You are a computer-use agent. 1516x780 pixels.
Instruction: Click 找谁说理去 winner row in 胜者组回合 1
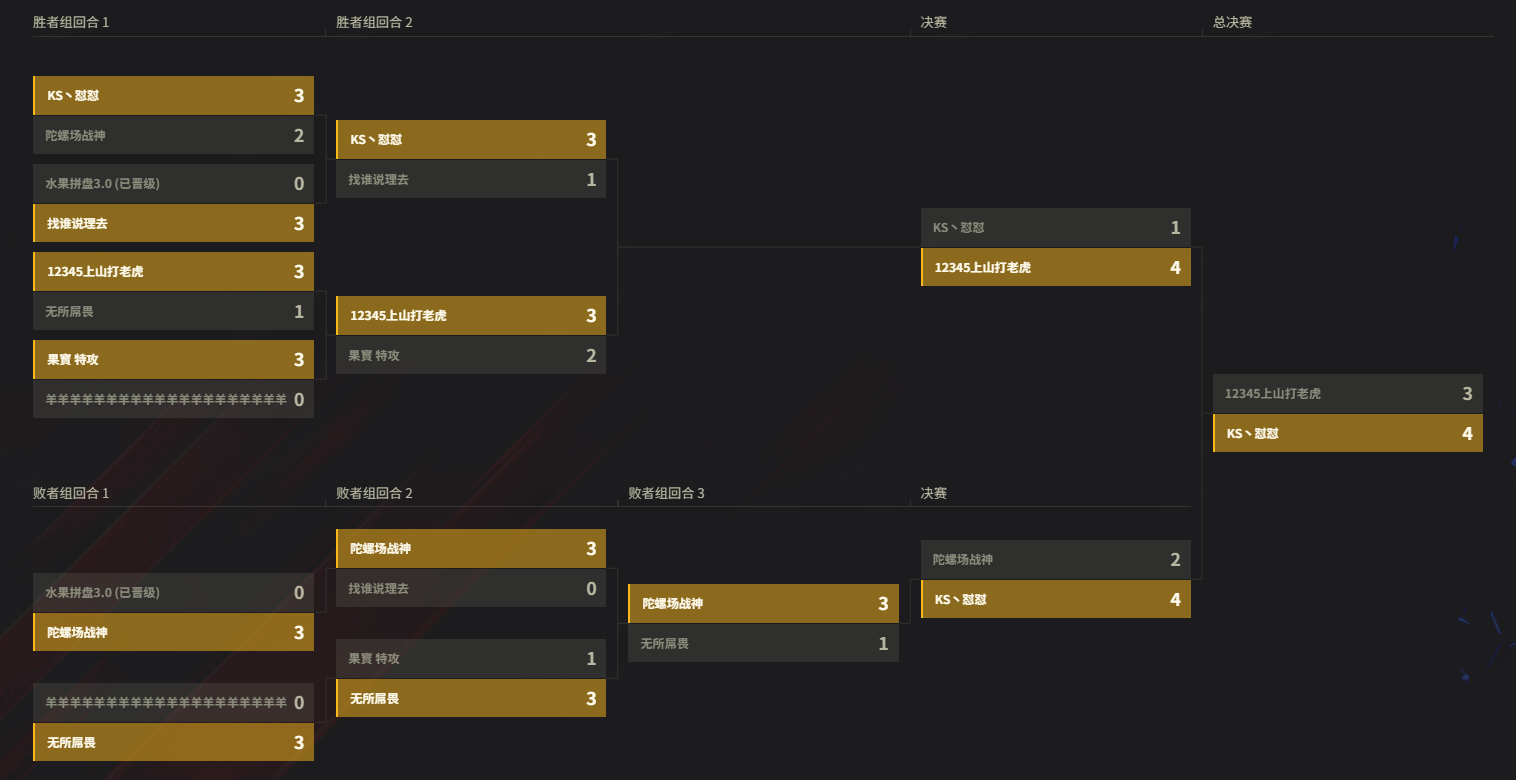coord(173,223)
